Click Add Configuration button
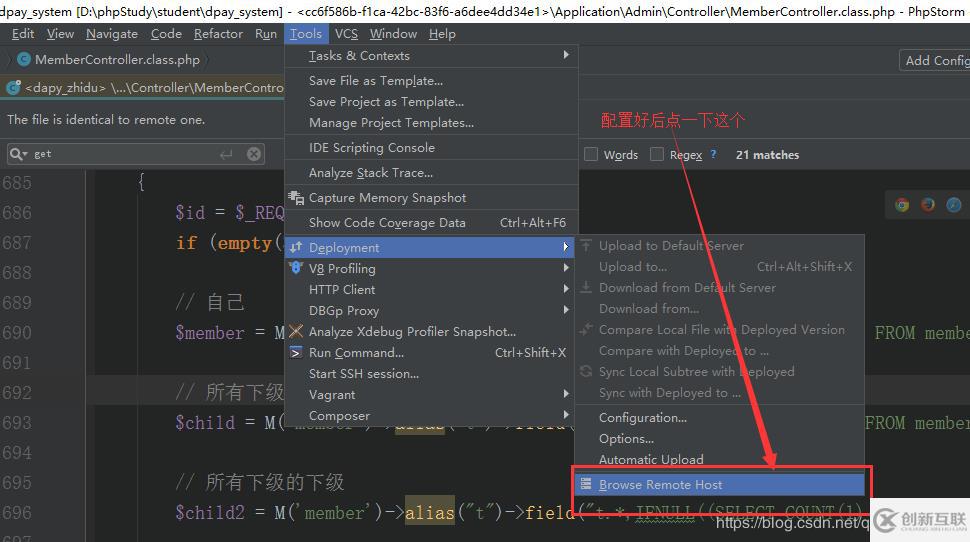Image resolution: width=970 pixels, height=542 pixels. (x=934, y=61)
